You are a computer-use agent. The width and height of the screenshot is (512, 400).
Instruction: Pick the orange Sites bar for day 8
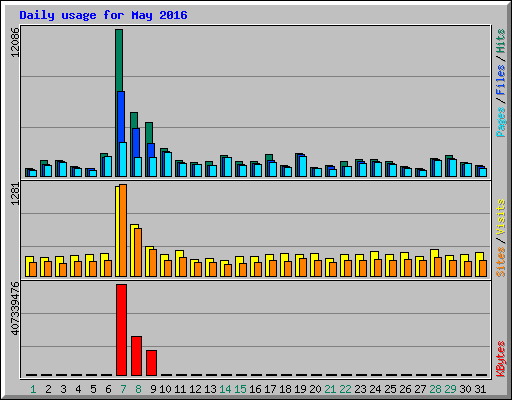click(x=138, y=252)
